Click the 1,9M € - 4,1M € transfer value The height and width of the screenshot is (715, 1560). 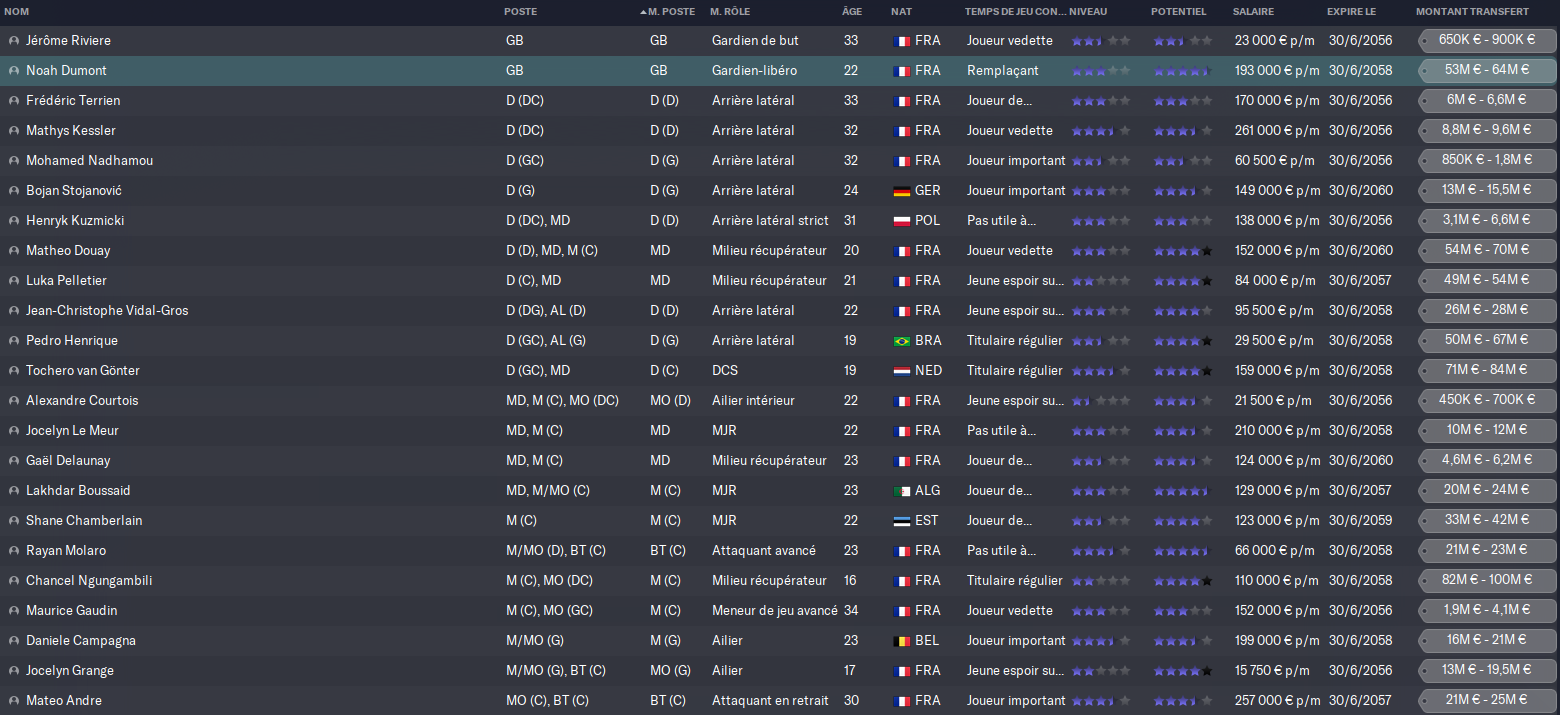click(1487, 610)
